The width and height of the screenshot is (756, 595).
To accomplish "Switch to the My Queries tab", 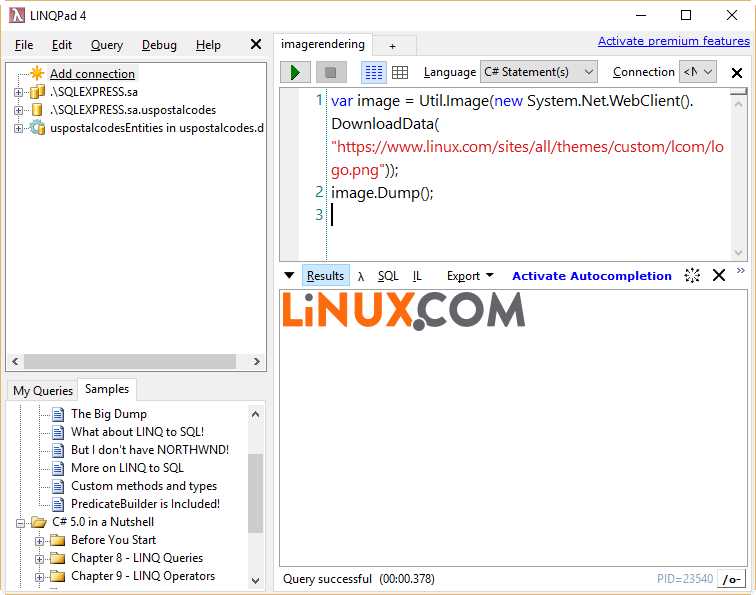I will (42, 391).
